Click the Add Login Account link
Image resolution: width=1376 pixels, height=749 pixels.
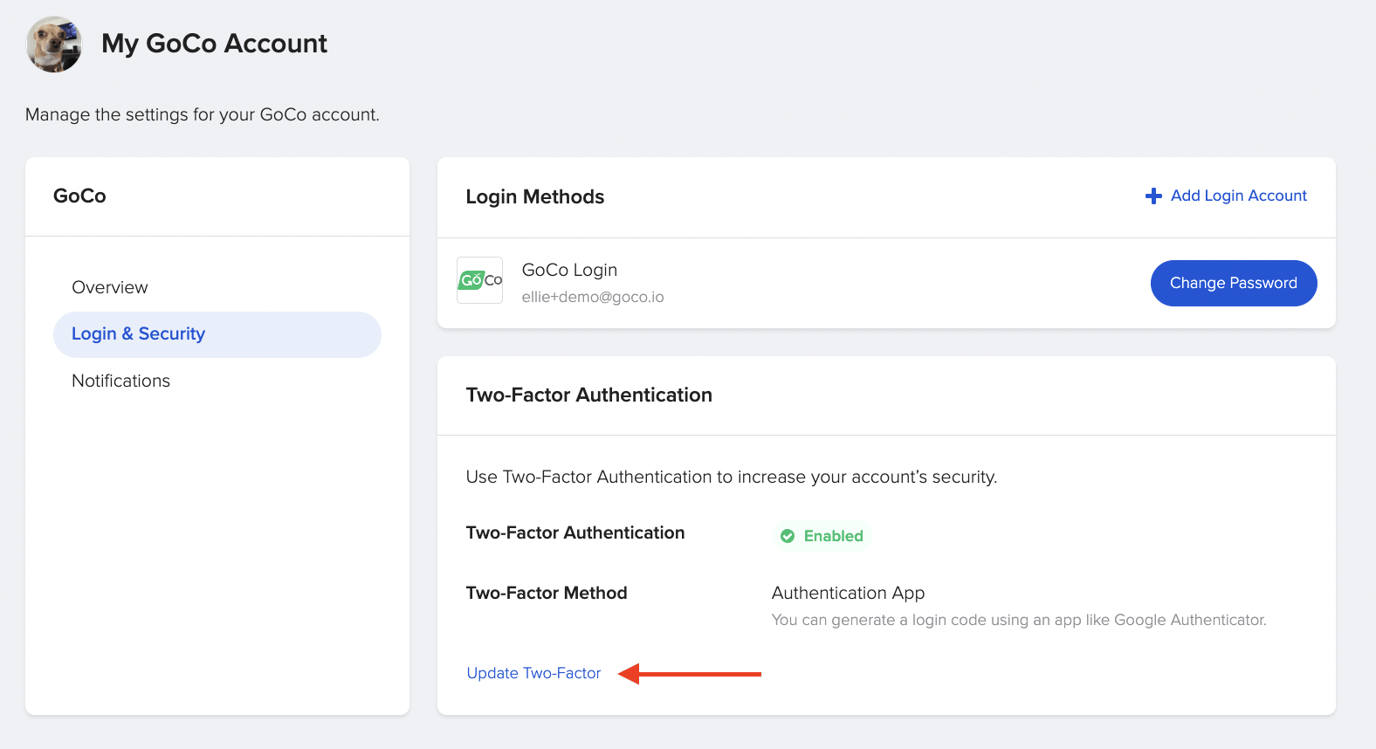click(1238, 195)
